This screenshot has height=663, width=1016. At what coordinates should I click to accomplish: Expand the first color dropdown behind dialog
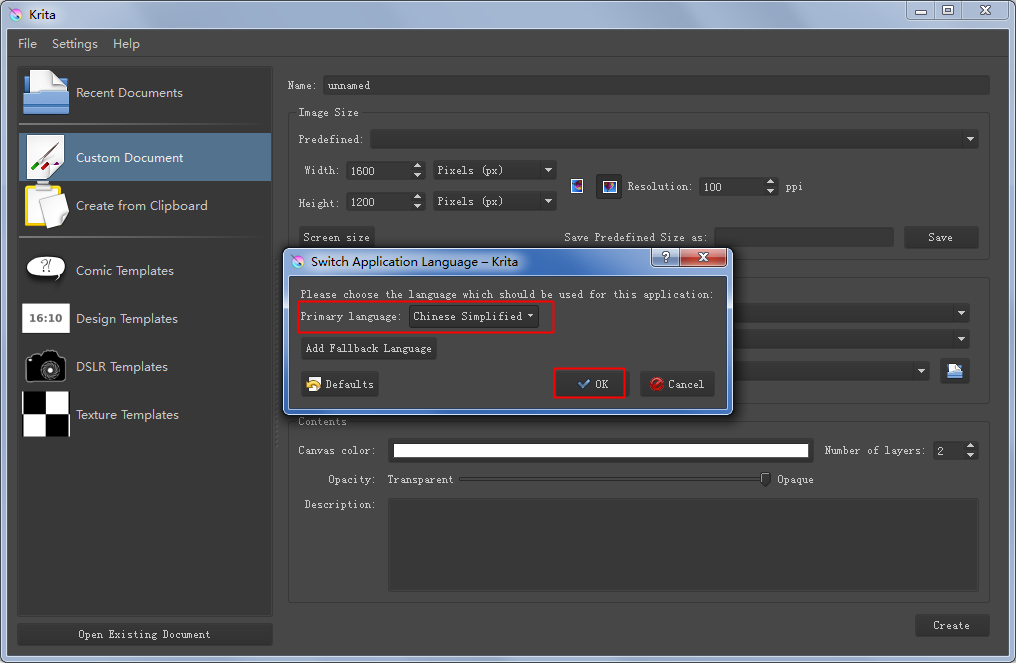(x=961, y=313)
